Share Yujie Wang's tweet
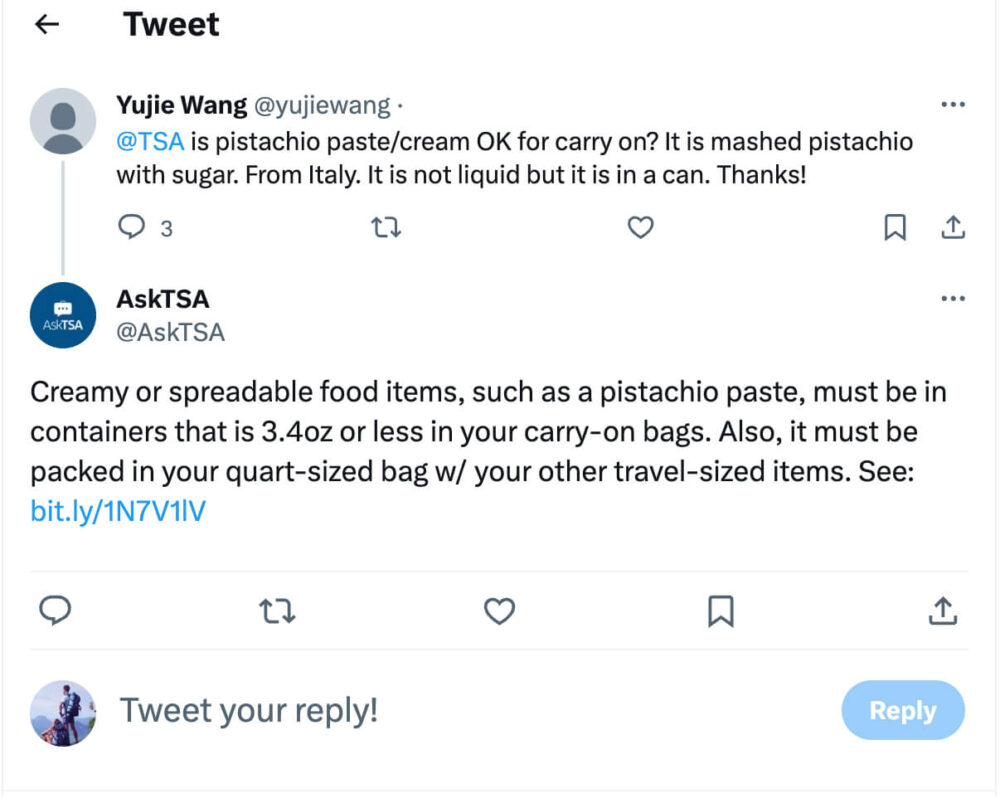Image resolution: width=1000 pixels, height=808 pixels. (x=953, y=228)
